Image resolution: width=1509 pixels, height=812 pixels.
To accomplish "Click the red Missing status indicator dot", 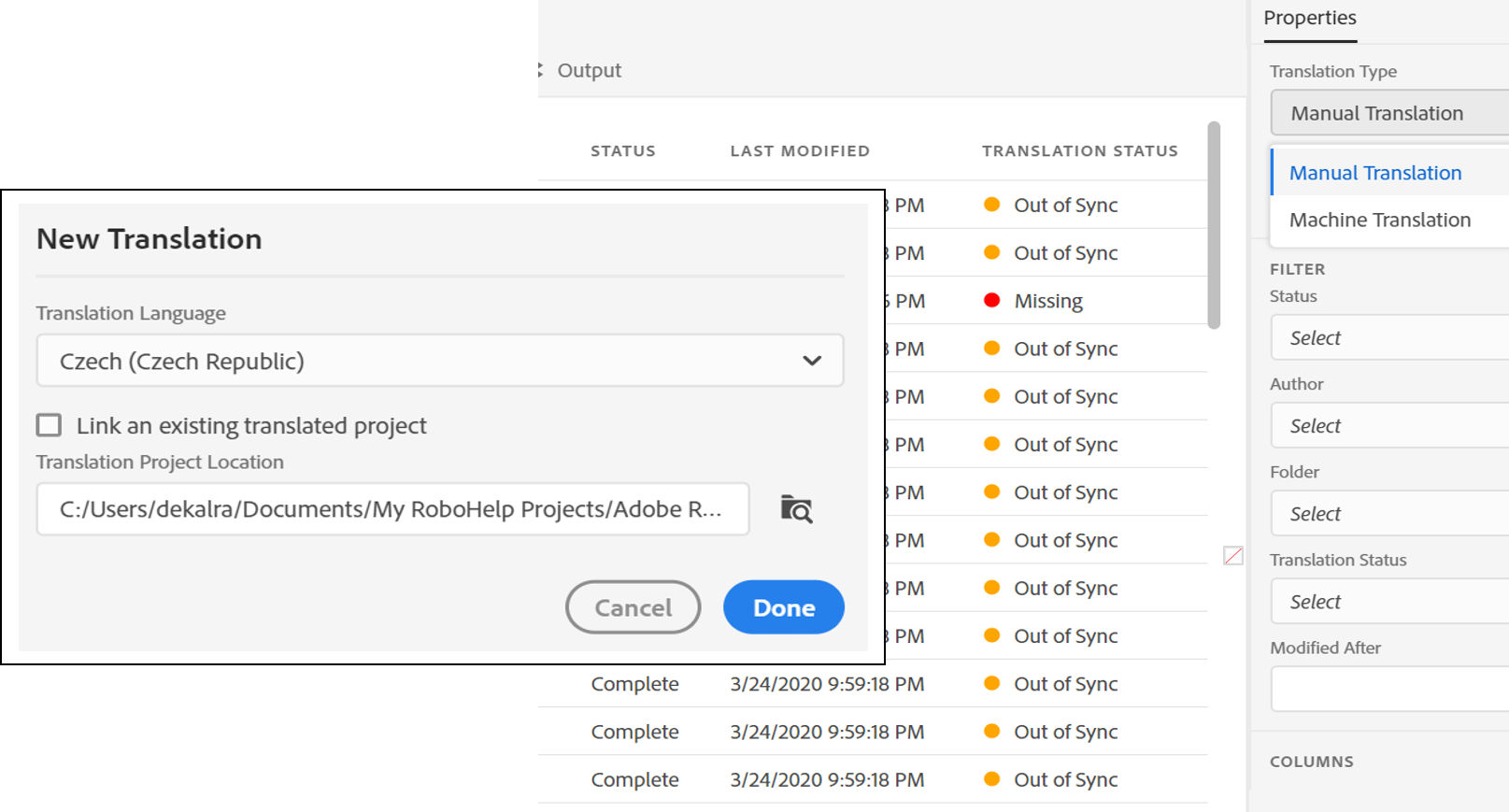I will click(992, 300).
